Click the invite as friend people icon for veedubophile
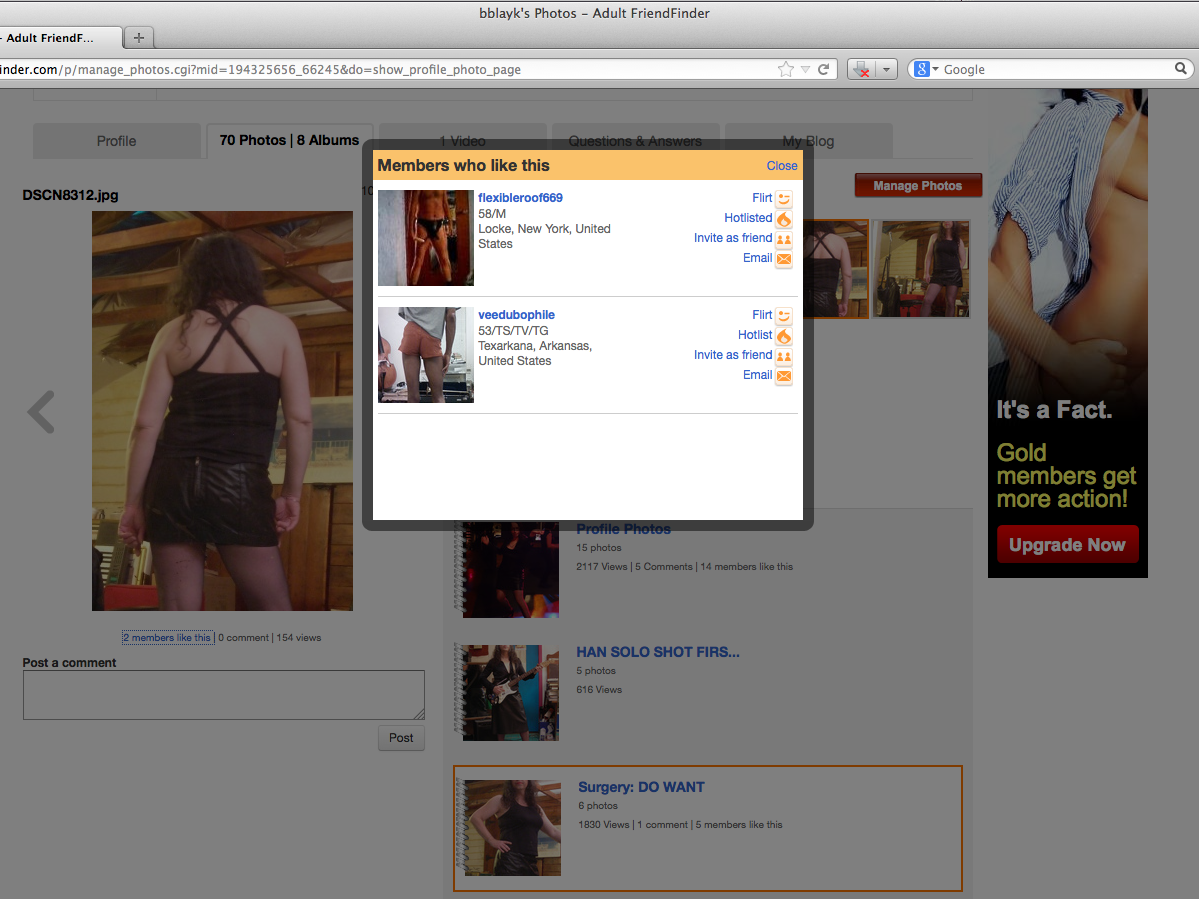1199x899 pixels. pyautogui.click(x=783, y=356)
